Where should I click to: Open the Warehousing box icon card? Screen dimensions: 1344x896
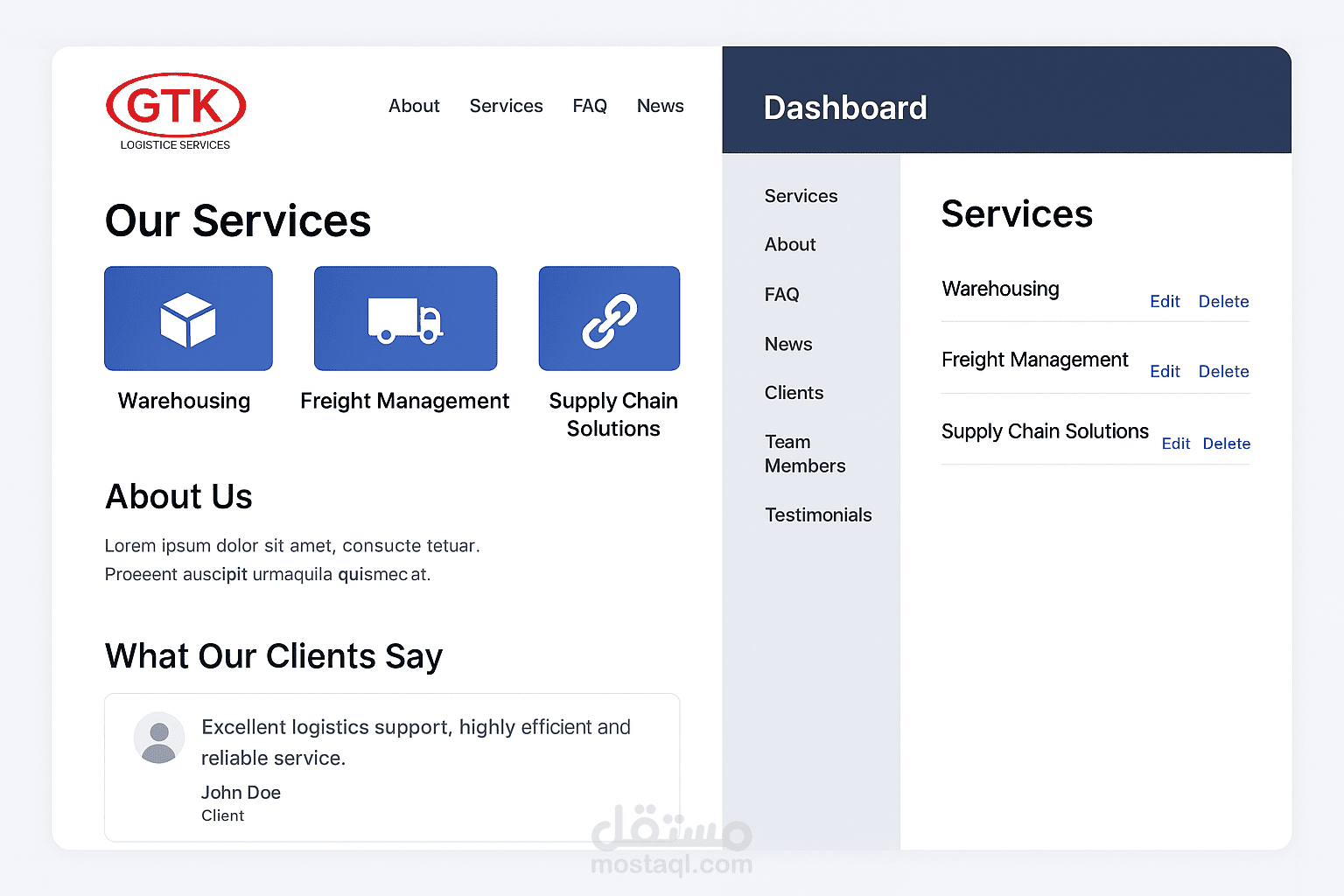[x=188, y=318]
